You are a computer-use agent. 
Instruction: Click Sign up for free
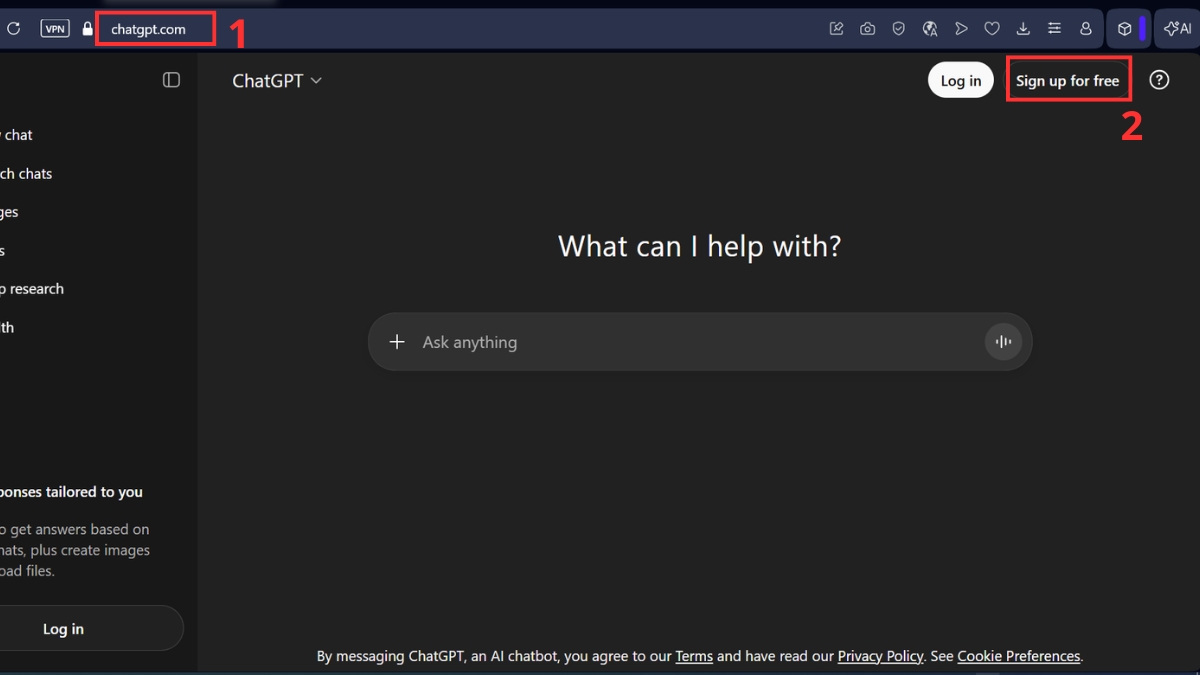(x=1068, y=81)
